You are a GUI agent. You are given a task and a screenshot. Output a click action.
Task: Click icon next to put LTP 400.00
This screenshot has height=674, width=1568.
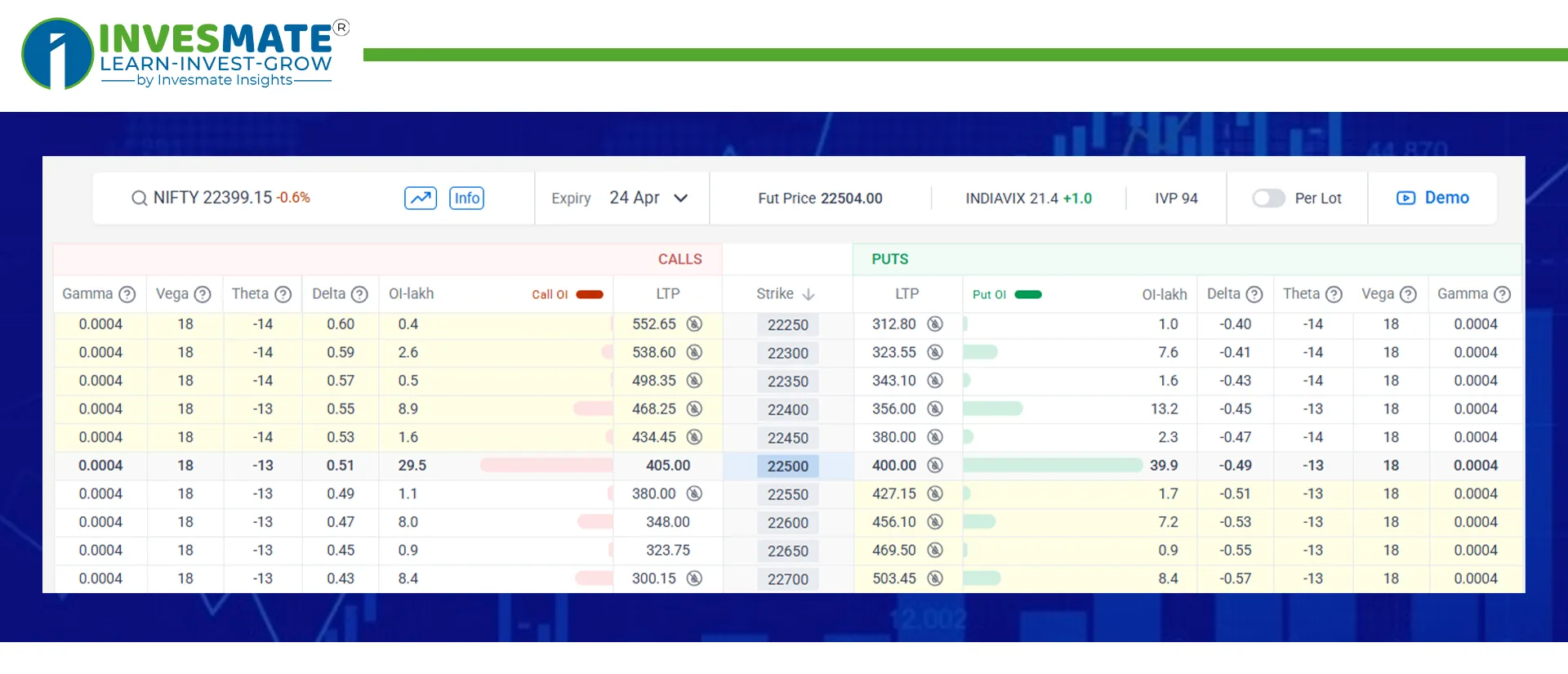[x=935, y=466]
